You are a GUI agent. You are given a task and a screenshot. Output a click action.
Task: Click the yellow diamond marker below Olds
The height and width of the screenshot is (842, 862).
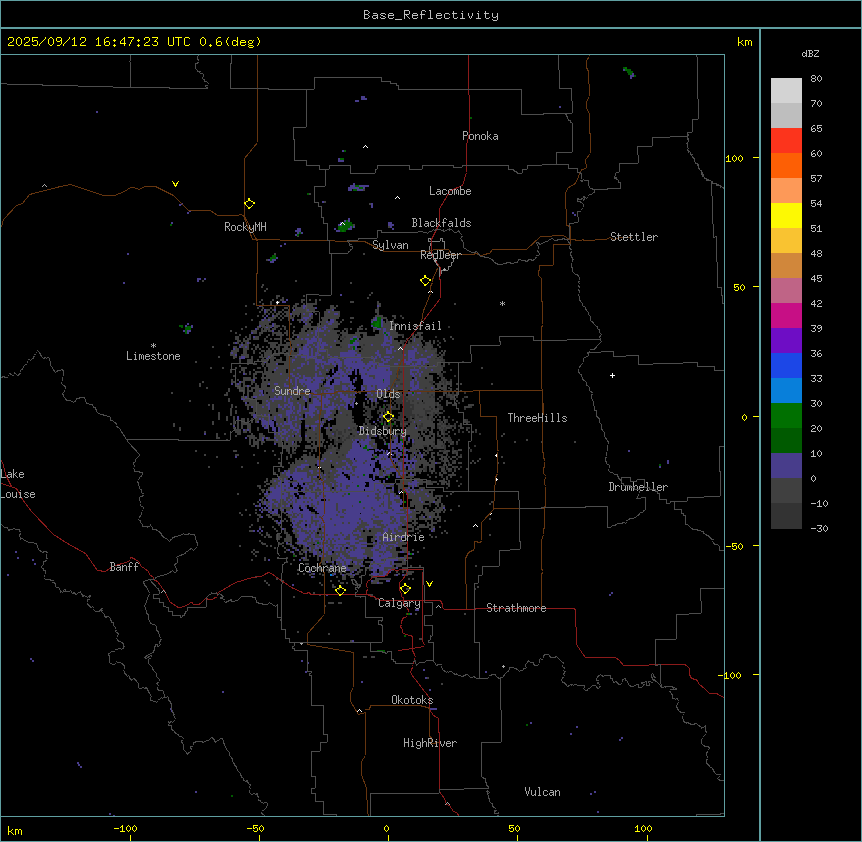coord(388,417)
